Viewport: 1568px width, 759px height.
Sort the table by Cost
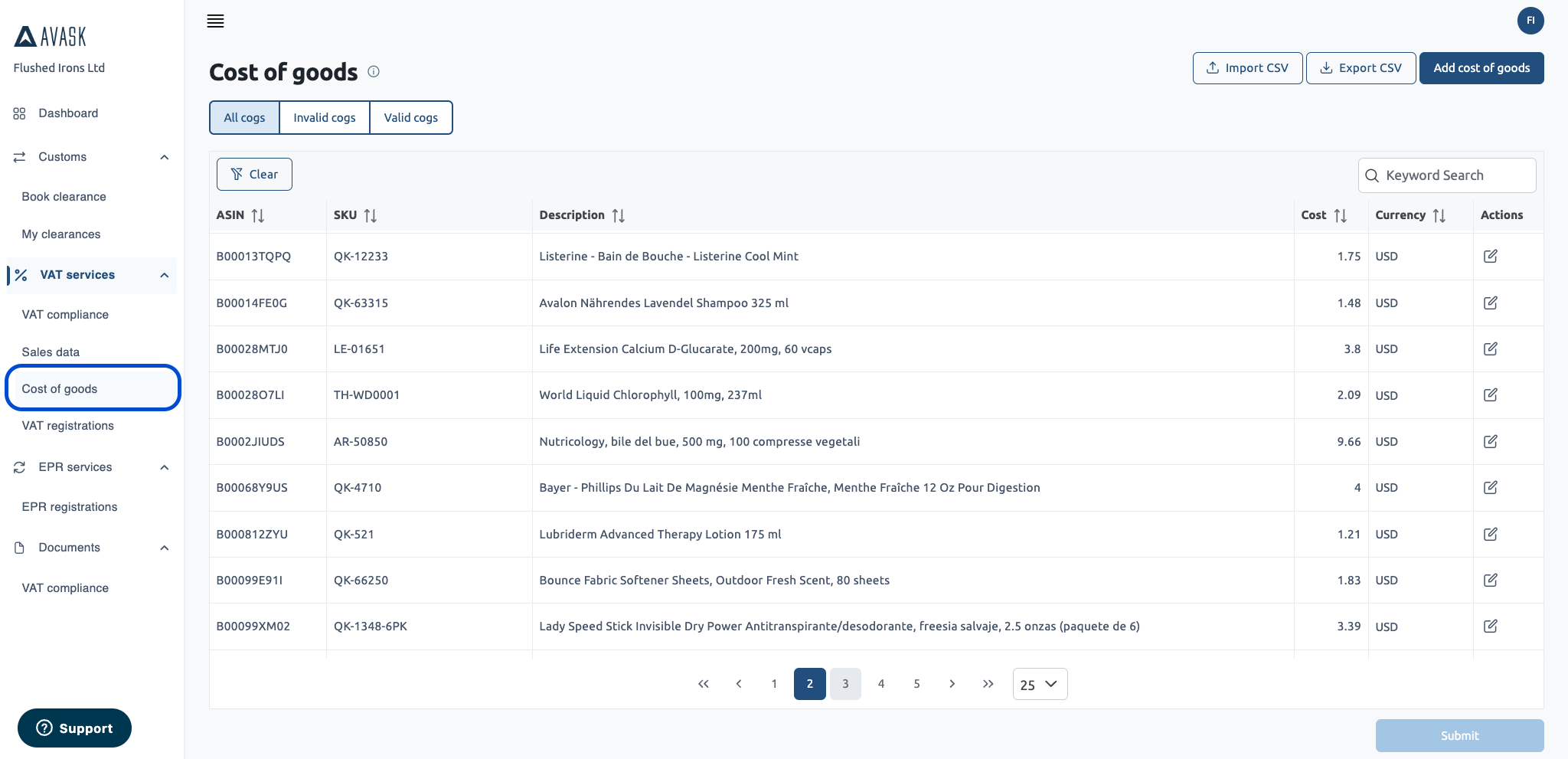[1341, 215]
